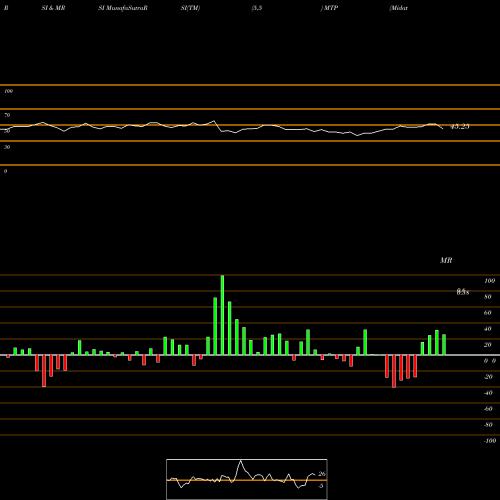Select the longest red bar near right side
Image resolution: width=500 pixels, height=500 pixels.
pyautogui.click(x=394, y=371)
